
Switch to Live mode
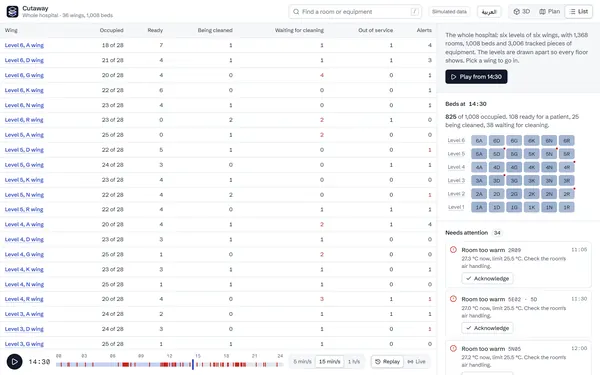(416, 362)
